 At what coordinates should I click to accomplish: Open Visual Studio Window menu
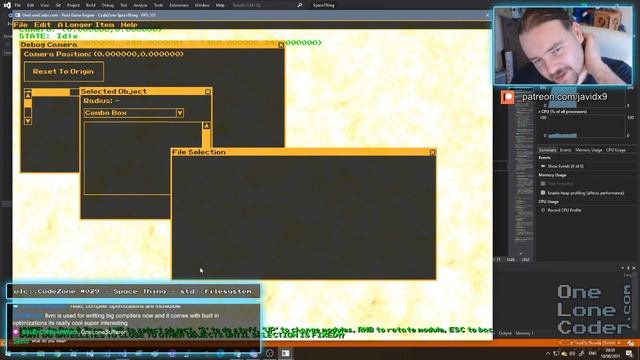pyautogui.click(x=202, y=5)
